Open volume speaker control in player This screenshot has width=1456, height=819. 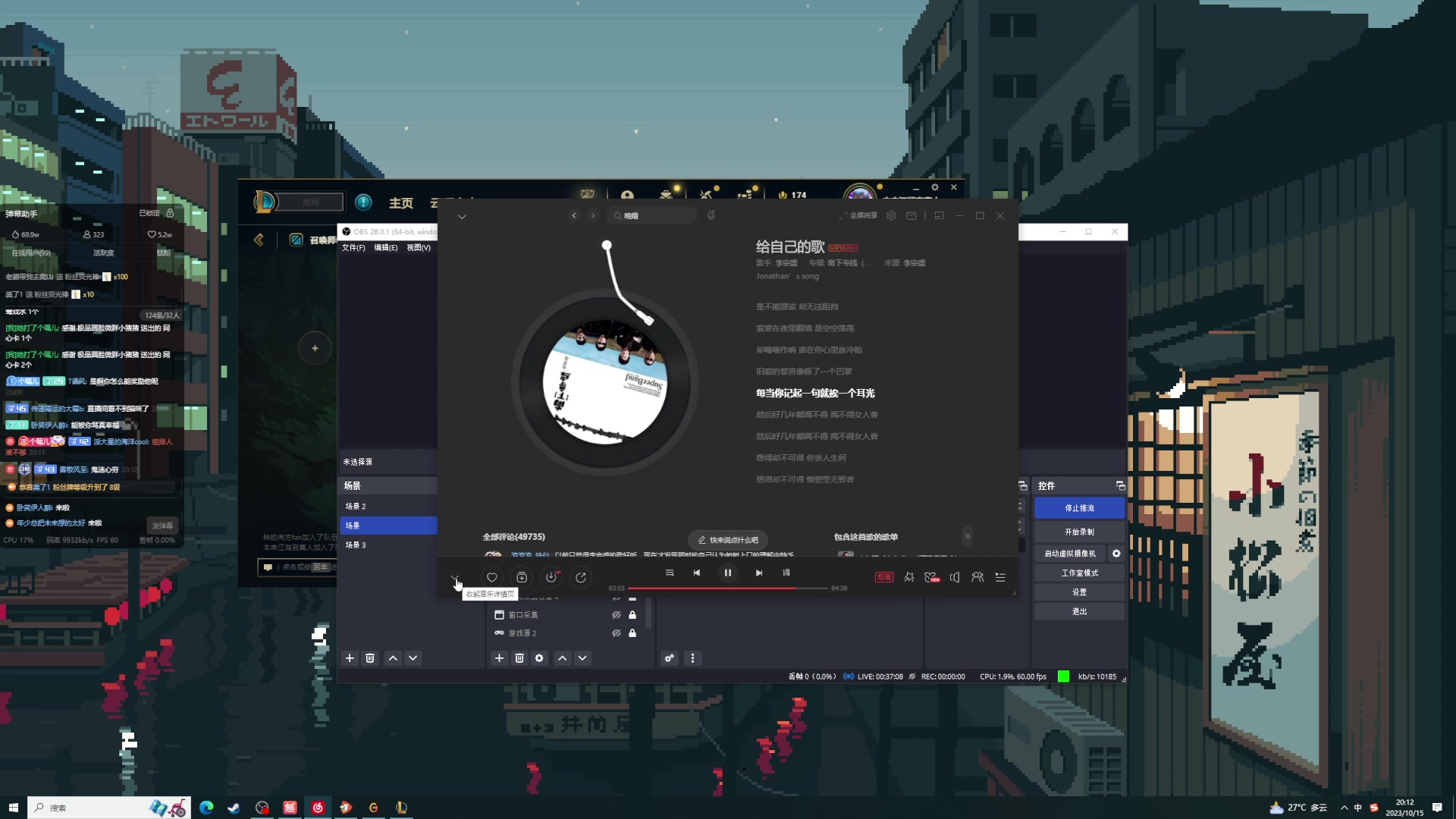point(955,577)
